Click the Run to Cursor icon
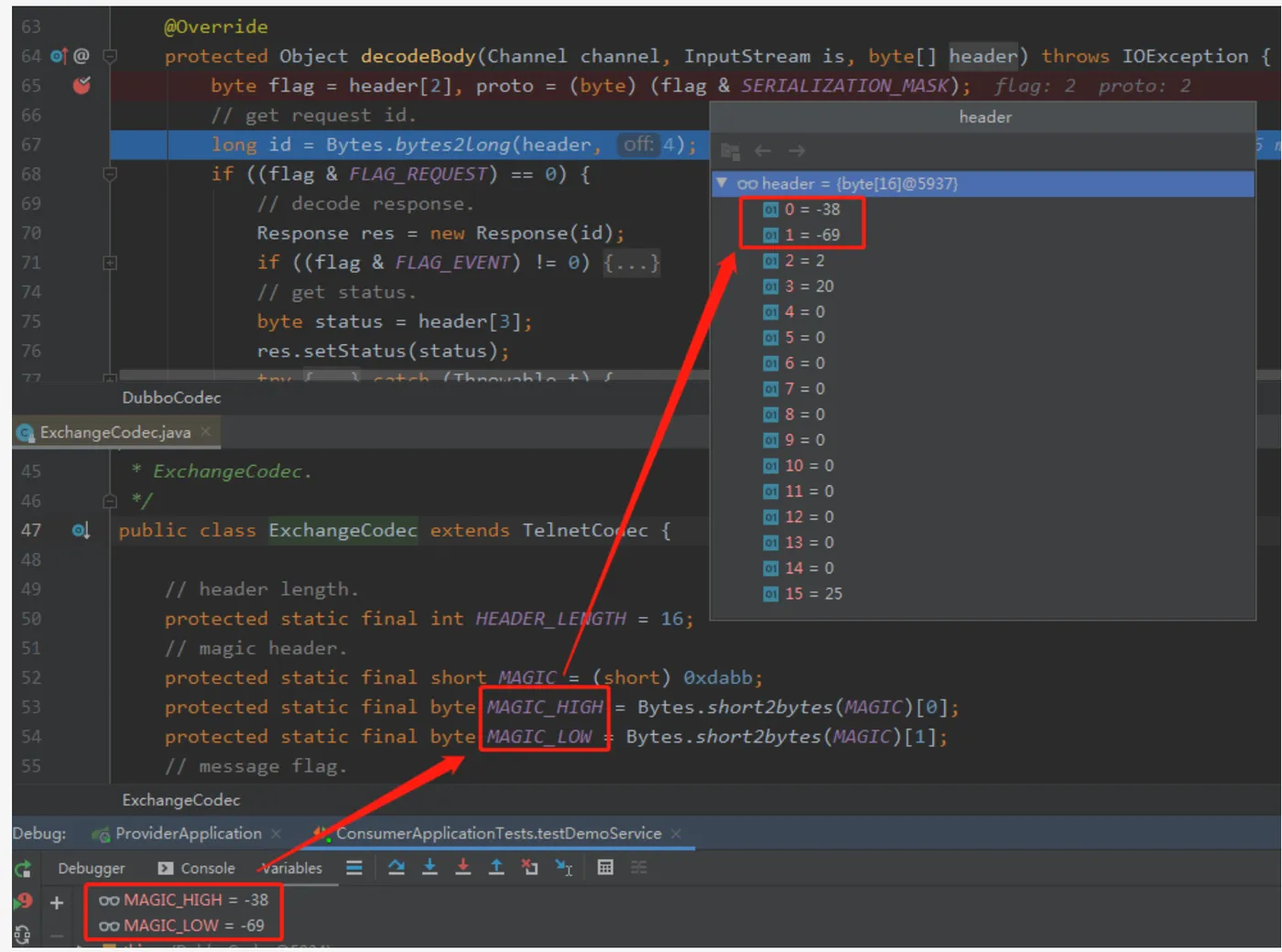This screenshot has height=952, width=1282. [564, 867]
